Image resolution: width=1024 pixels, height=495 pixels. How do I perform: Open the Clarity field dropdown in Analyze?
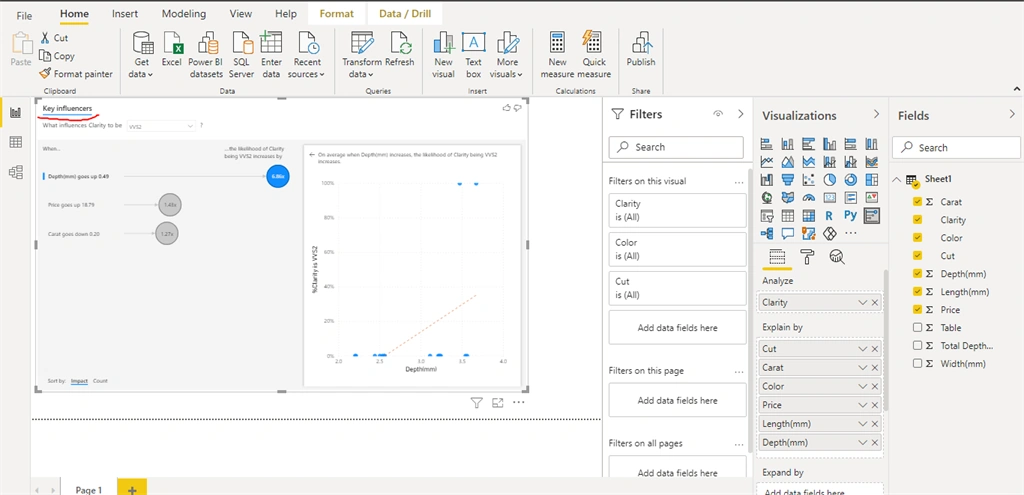[863, 302]
